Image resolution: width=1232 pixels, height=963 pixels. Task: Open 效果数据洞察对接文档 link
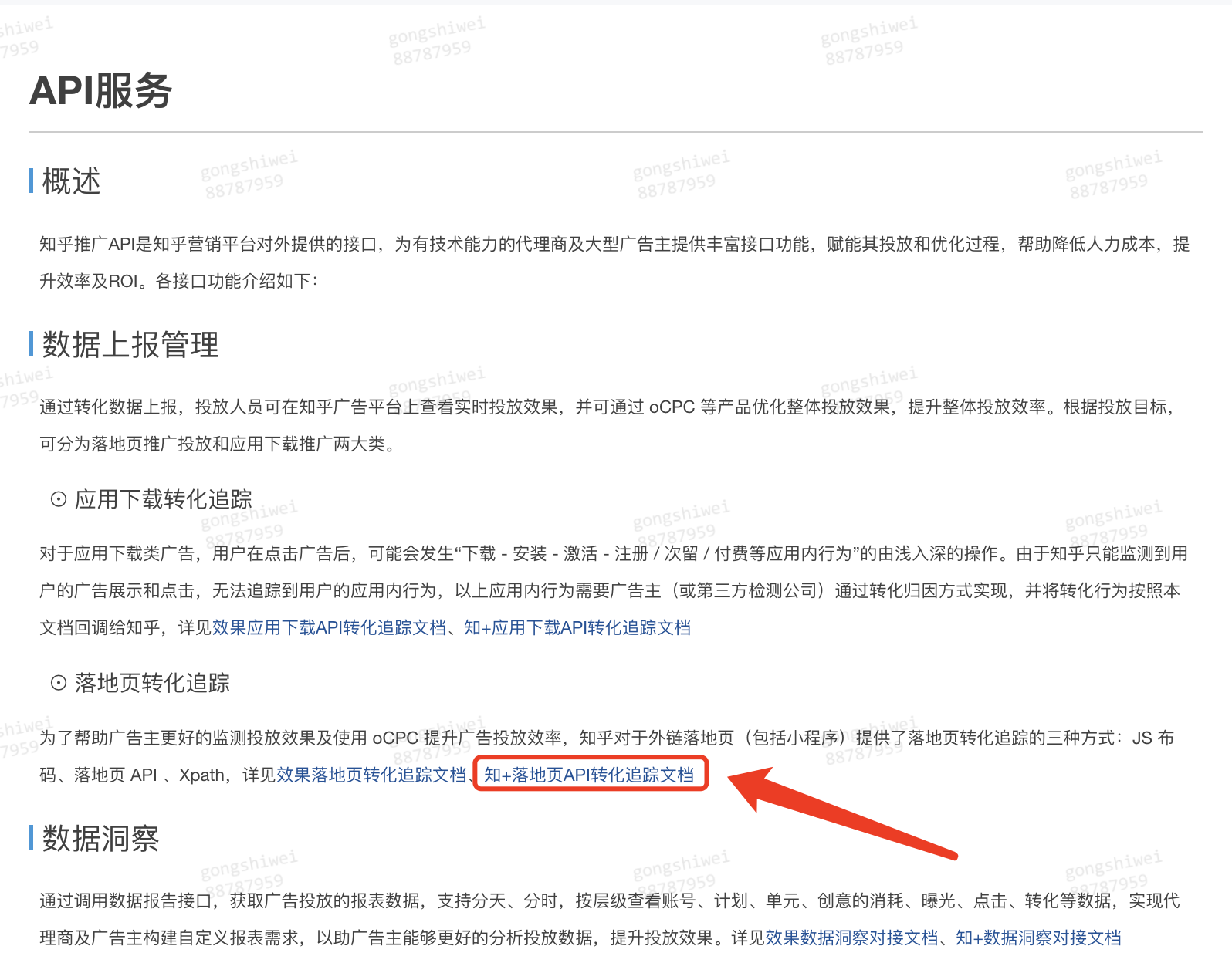click(x=851, y=938)
